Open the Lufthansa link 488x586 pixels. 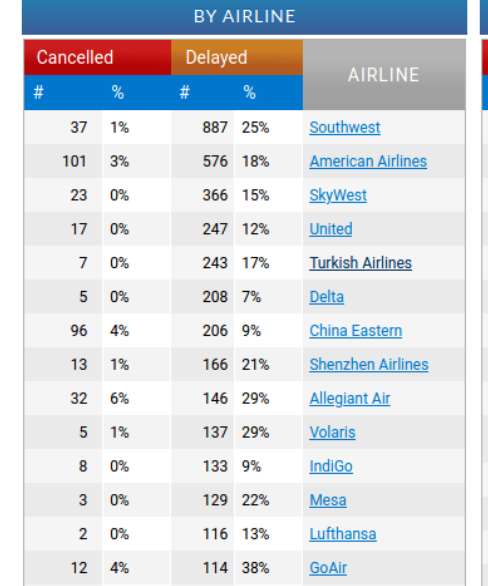point(343,534)
